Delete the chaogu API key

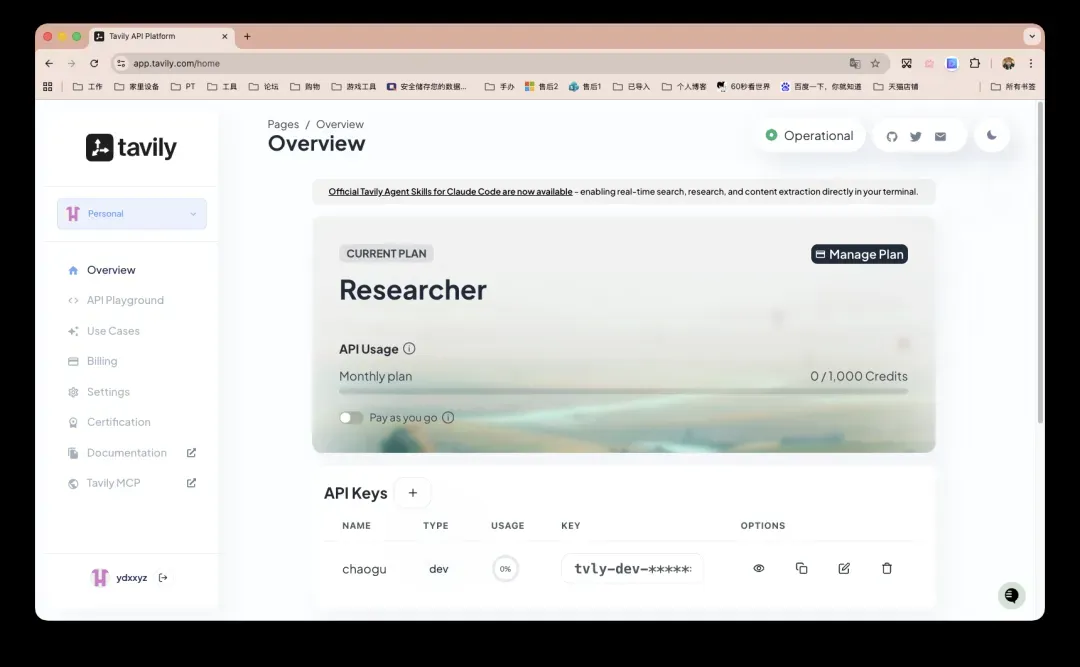(887, 568)
